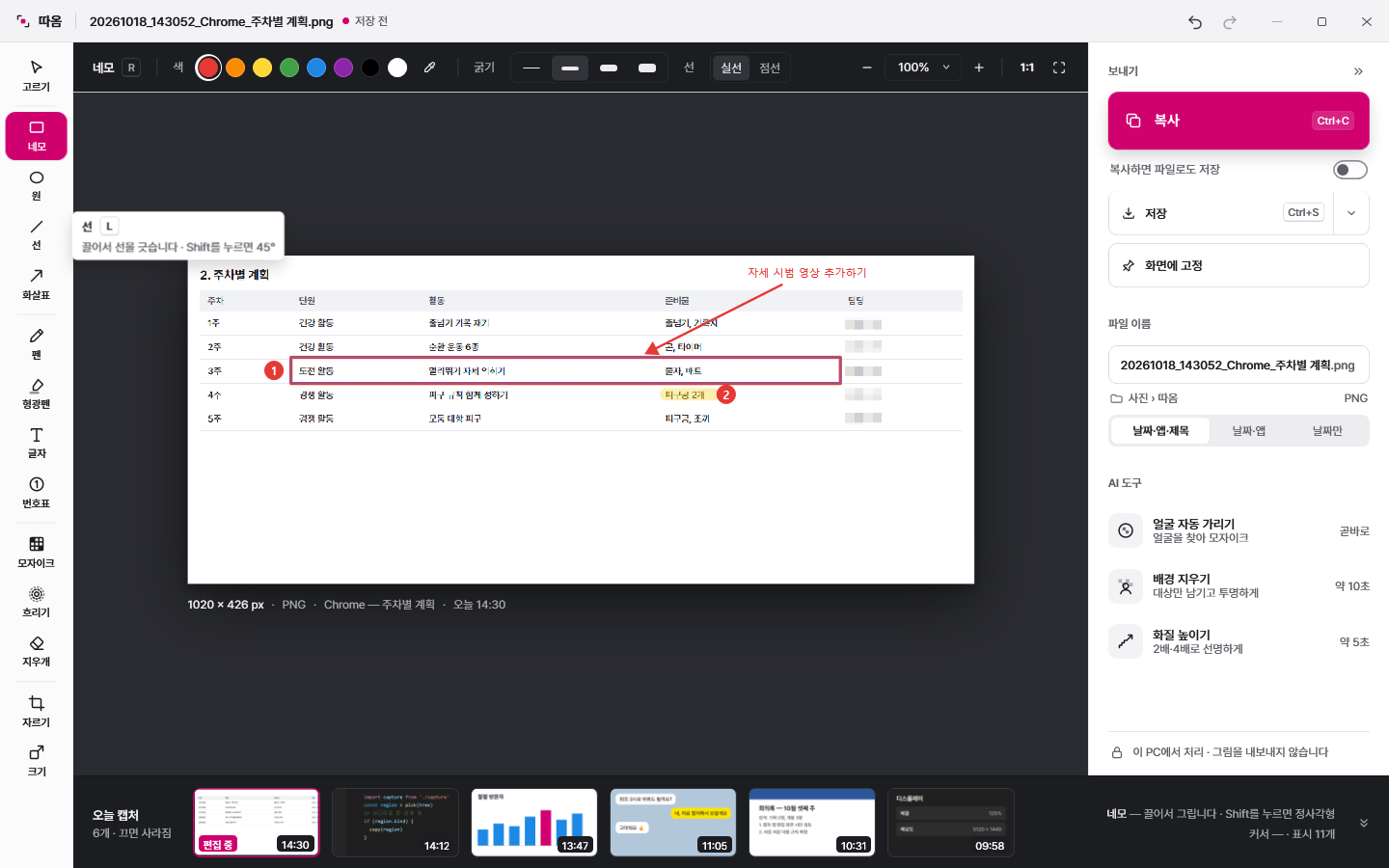Viewport: 1389px width, 868px height.
Task: Select the 날짜·앱·제목 naming tab
Action: 1160,431
